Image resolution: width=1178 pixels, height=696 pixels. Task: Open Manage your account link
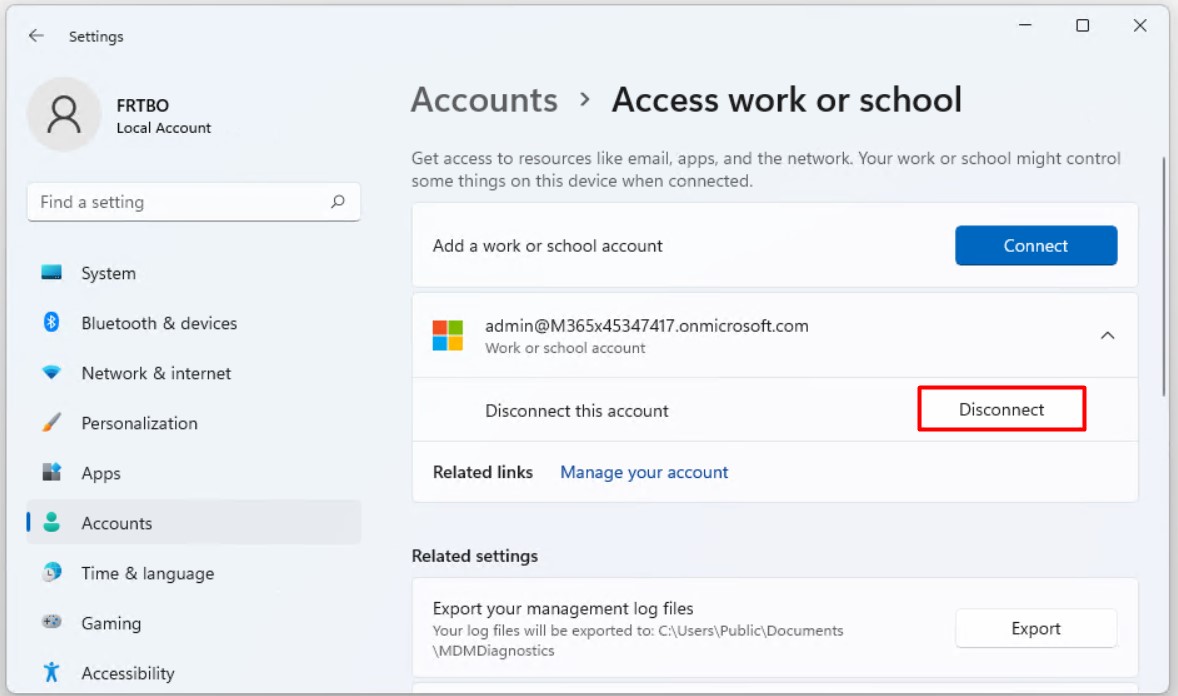click(x=644, y=472)
